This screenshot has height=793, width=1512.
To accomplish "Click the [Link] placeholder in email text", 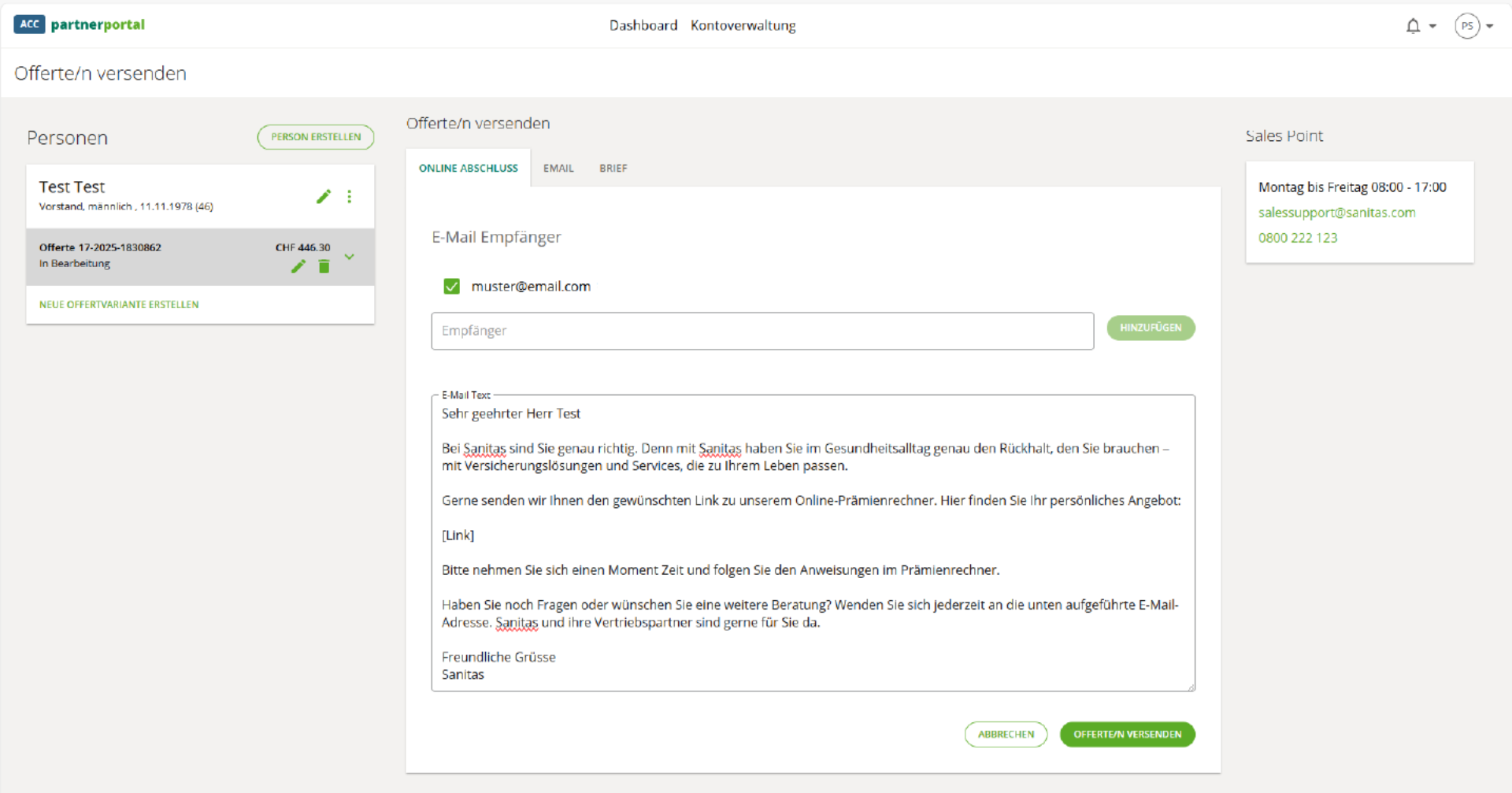I will tap(458, 535).
